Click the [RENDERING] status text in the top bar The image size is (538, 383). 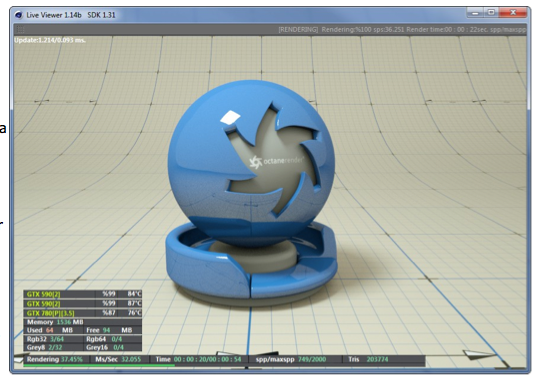click(298, 30)
